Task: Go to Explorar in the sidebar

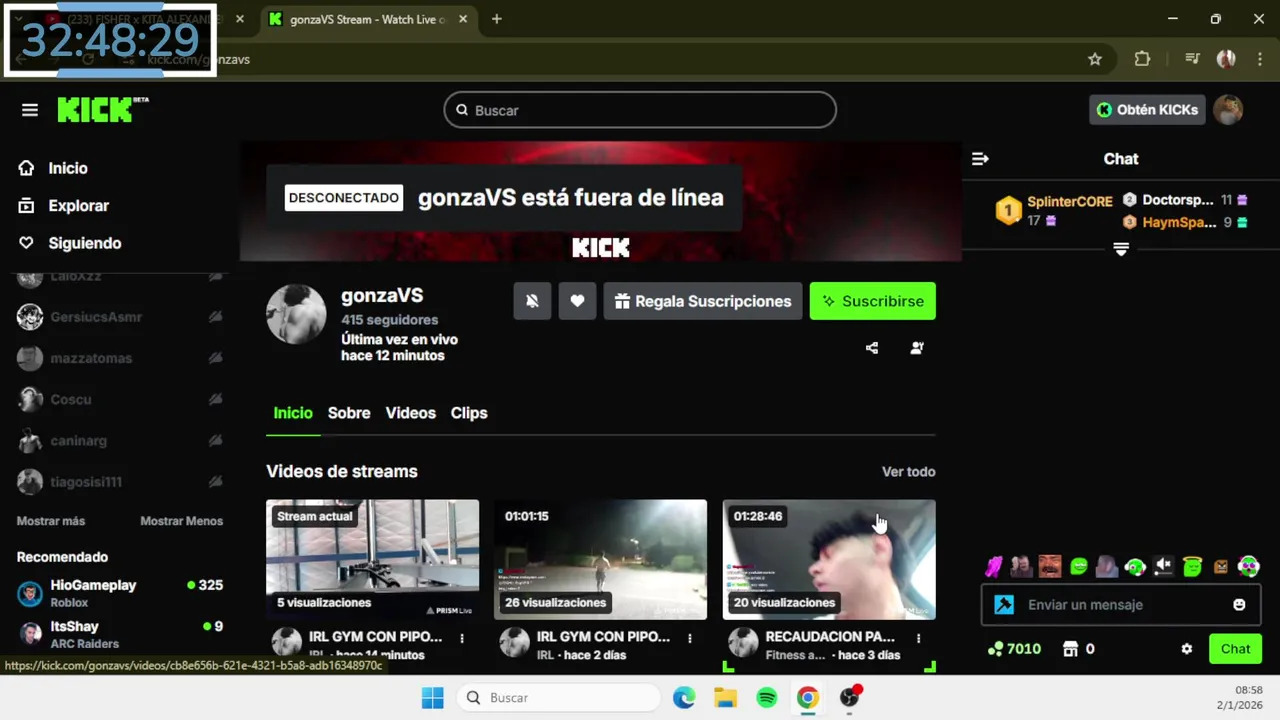Action: click(x=78, y=206)
